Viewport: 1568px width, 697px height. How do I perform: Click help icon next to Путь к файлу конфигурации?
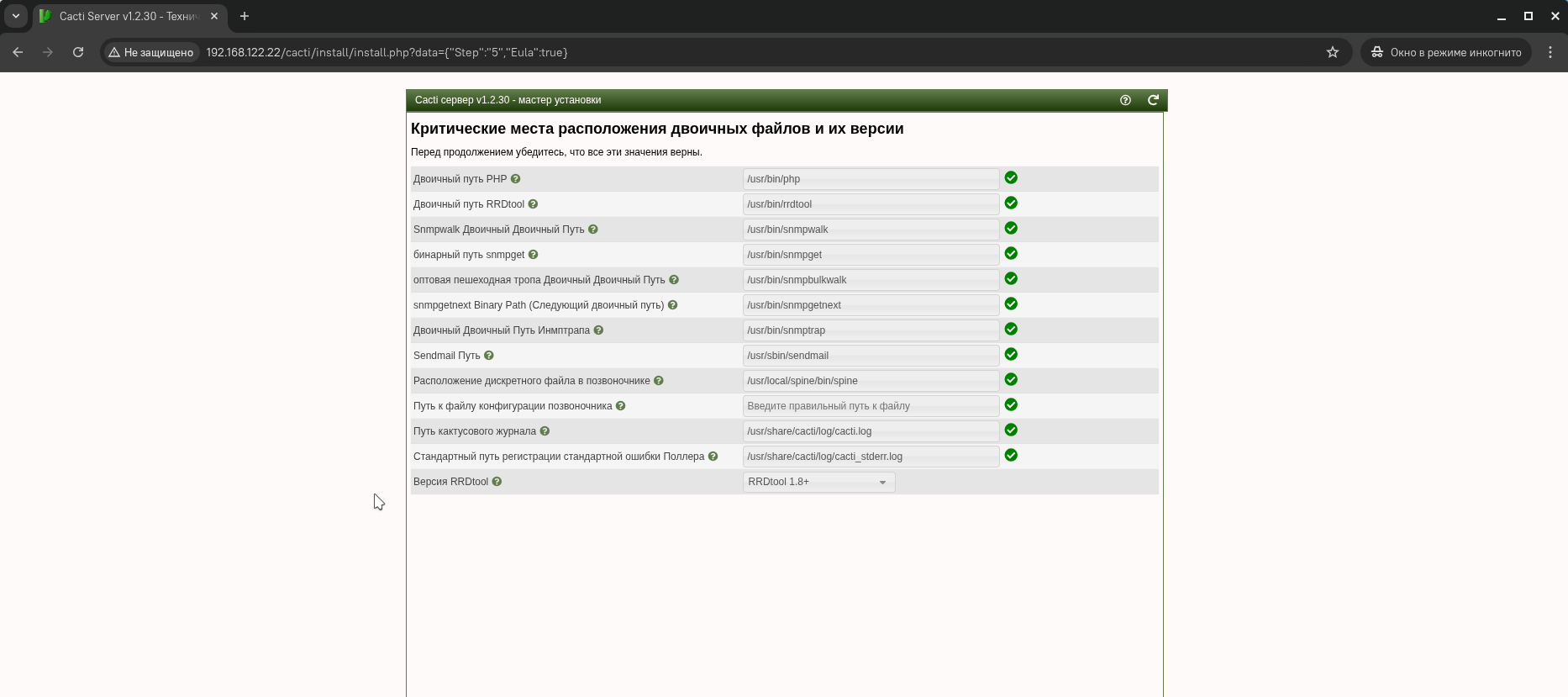(621, 406)
